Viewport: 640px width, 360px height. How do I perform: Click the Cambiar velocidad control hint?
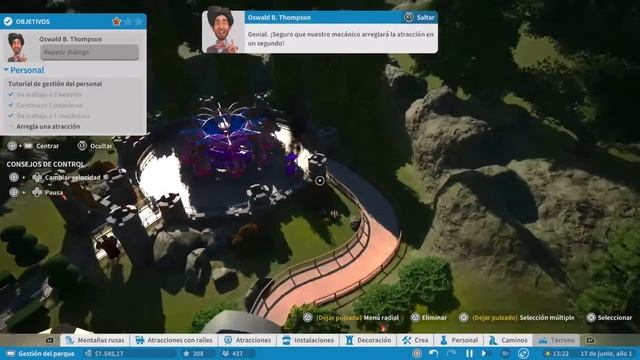point(73,178)
